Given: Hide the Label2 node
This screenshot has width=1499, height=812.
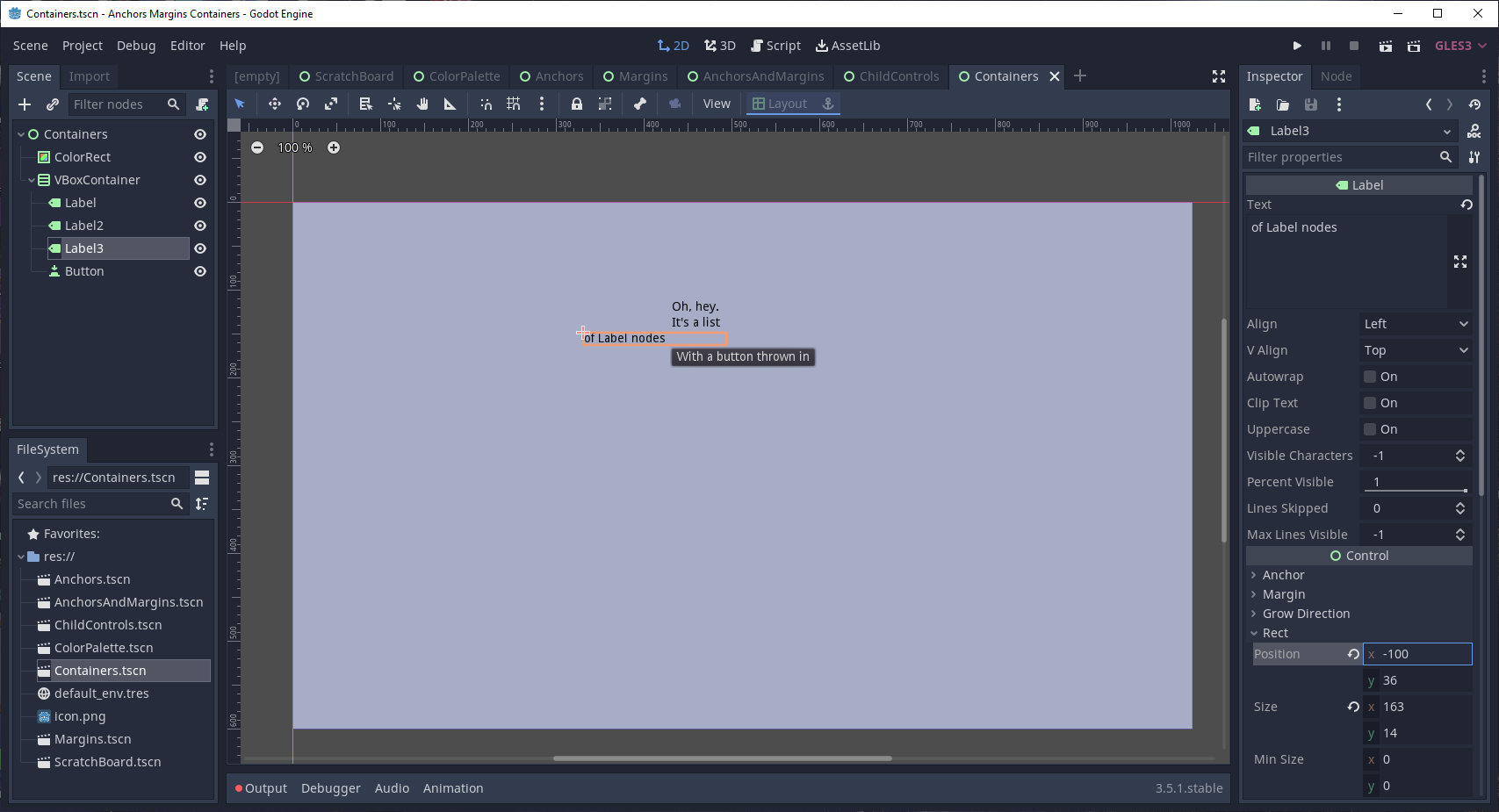Looking at the screenshot, I should (199, 226).
